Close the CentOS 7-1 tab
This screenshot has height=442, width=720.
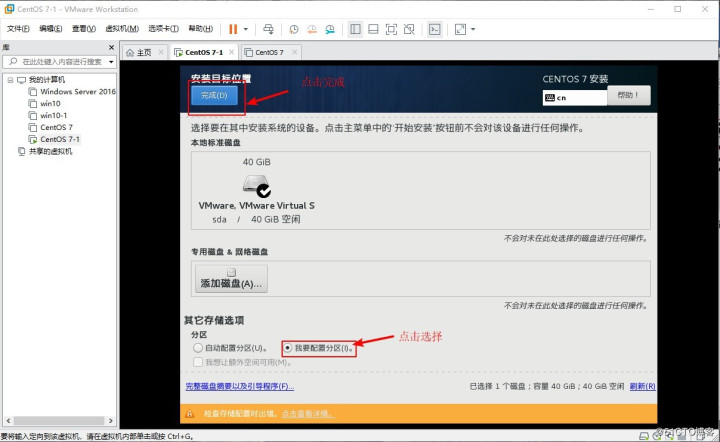coord(231,52)
